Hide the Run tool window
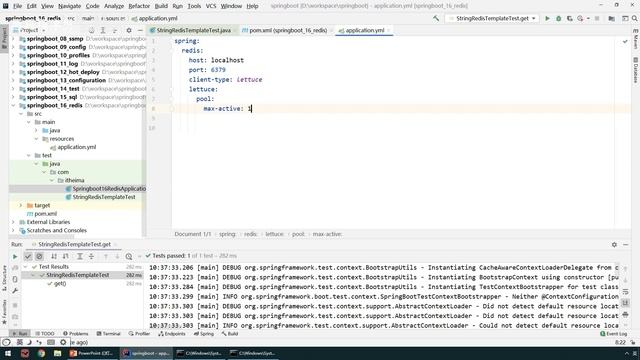The image size is (640, 360). [x=626, y=244]
